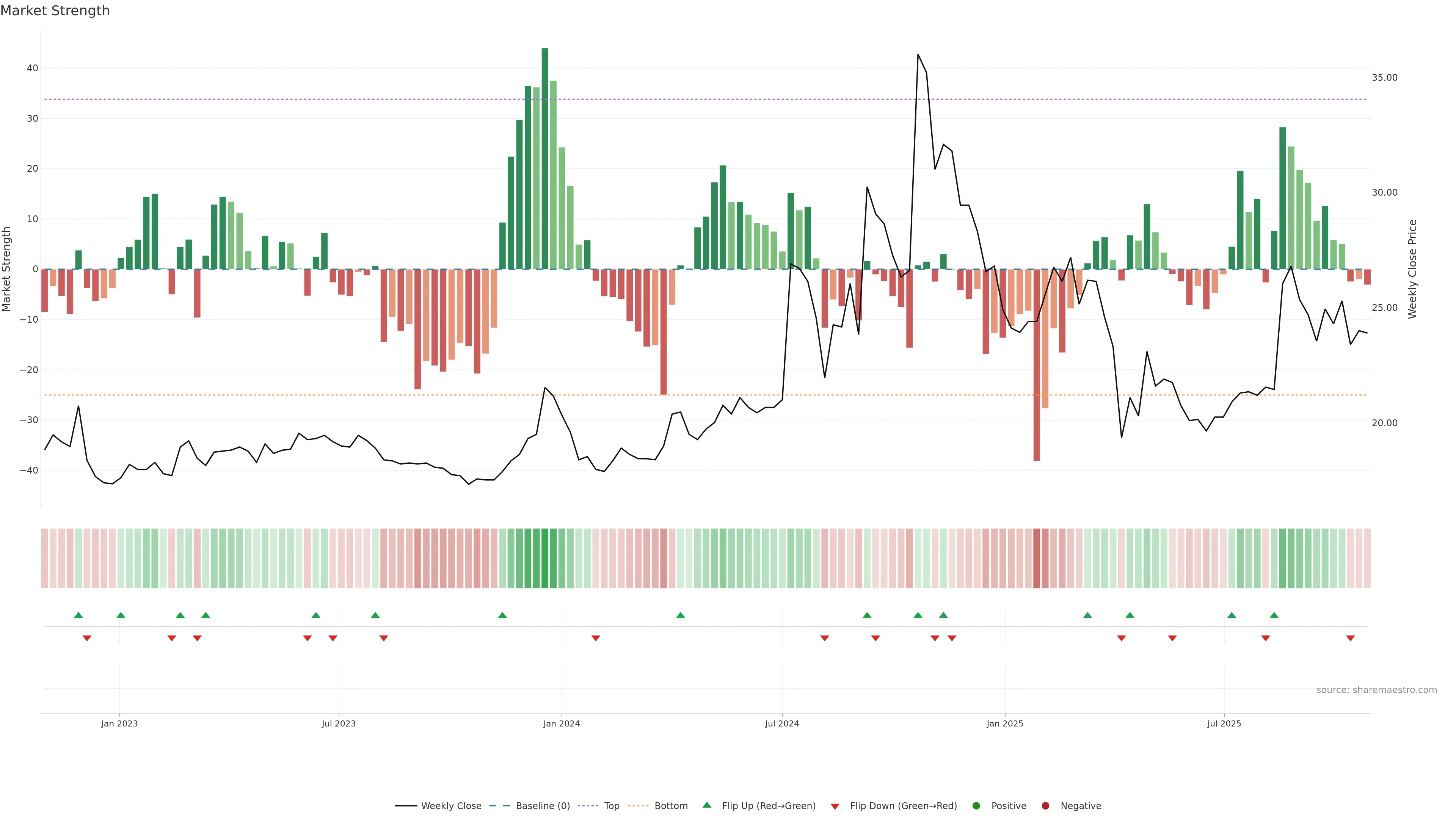Click the Market Strength chart title
The width and height of the screenshot is (1456, 819).
[55, 11]
